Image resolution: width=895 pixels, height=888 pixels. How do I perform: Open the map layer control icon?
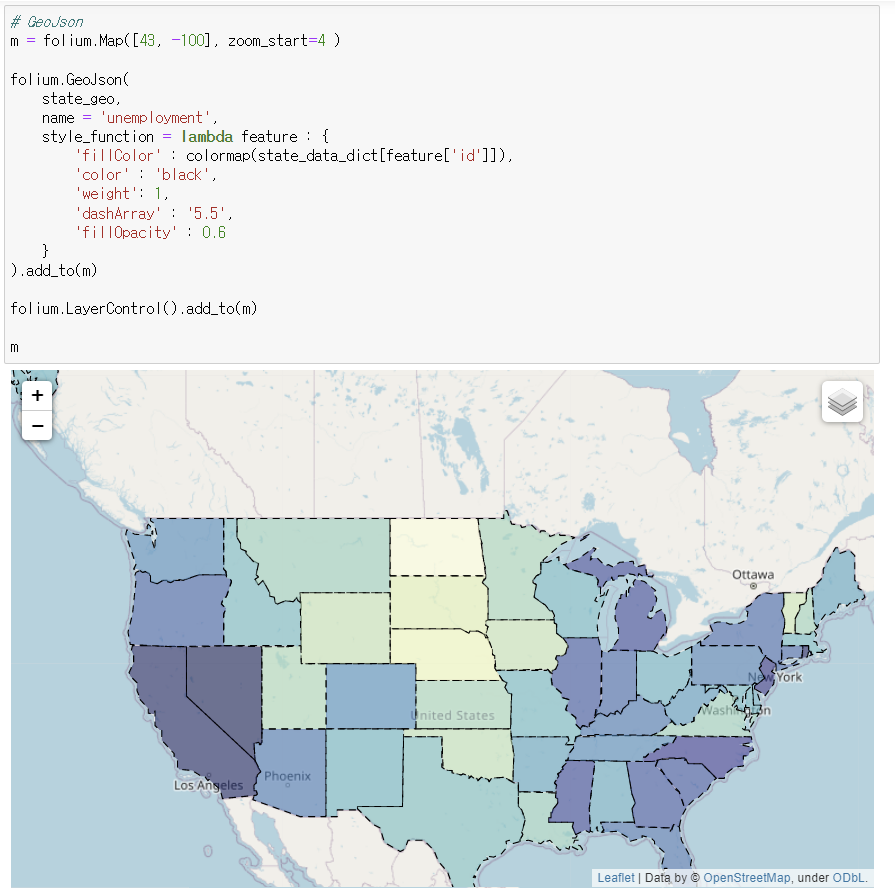[x=842, y=402]
